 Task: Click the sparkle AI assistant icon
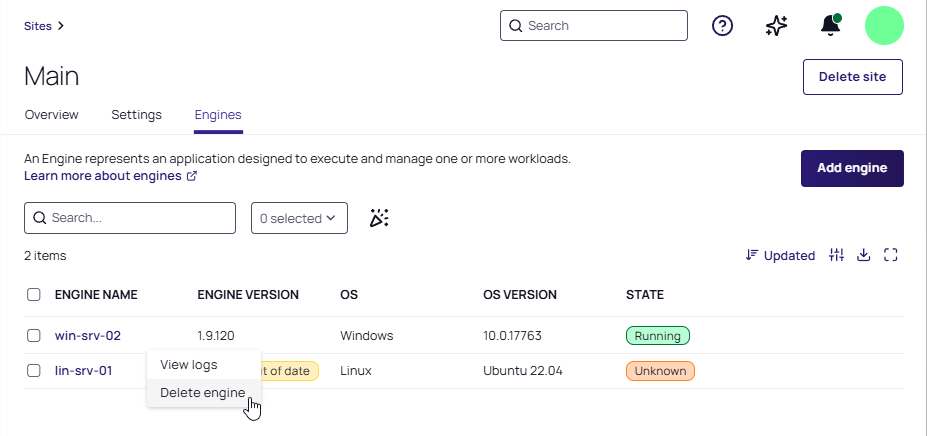pyautogui.click(x=776, y=26)
